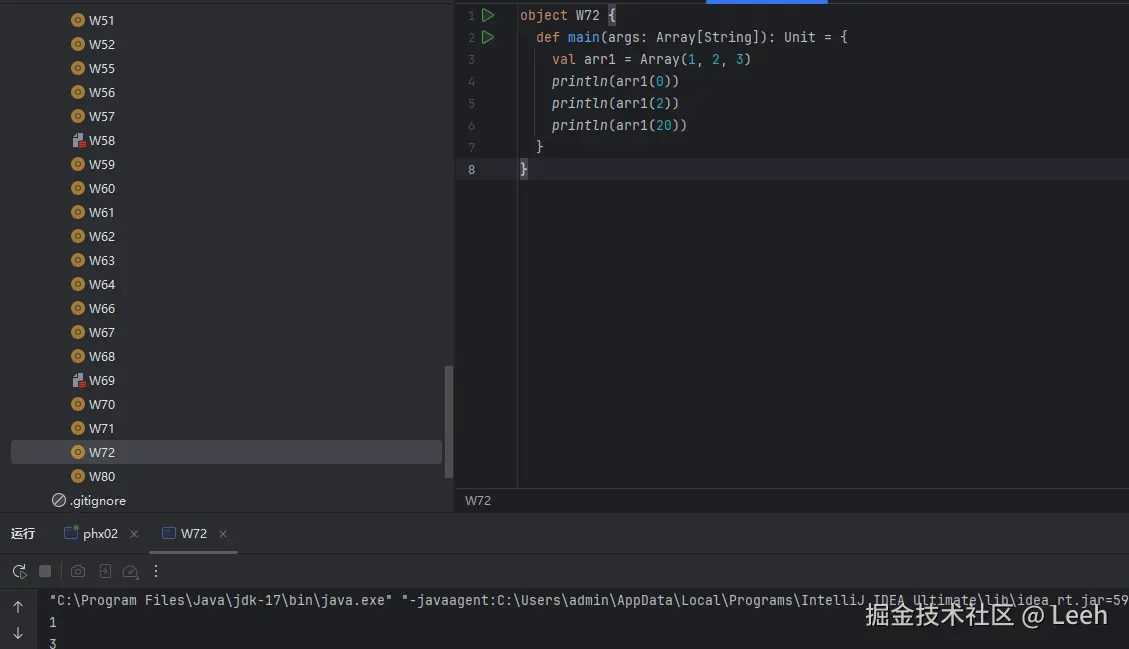Click the println(arr1(20)) line
The height and width of the screenshot is (649, 1129).
[619, 125]
